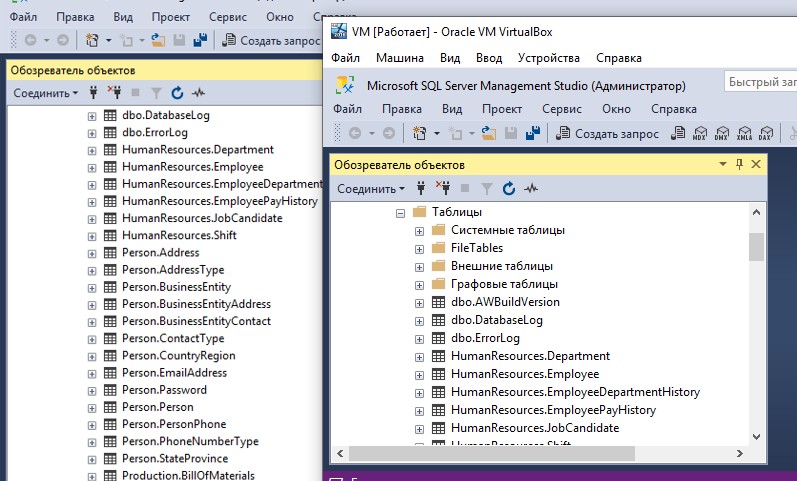Click Создать запрос button in host SSMS
Screen dimensions: 797x481
pos(272,40)
